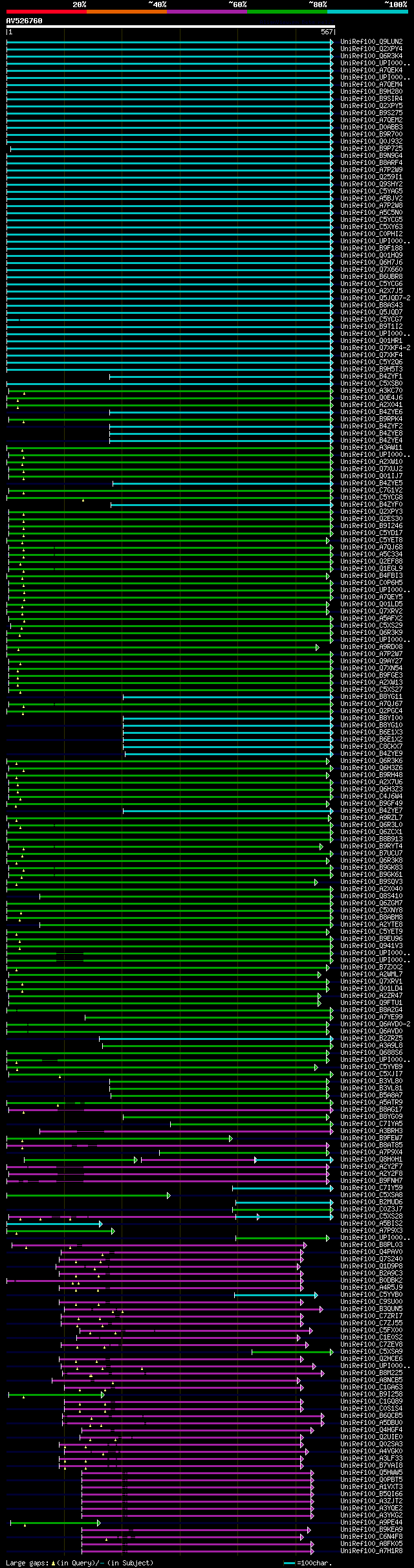Click the green ~80% legend color bar
414x1568 pixels.
point(287,12)
